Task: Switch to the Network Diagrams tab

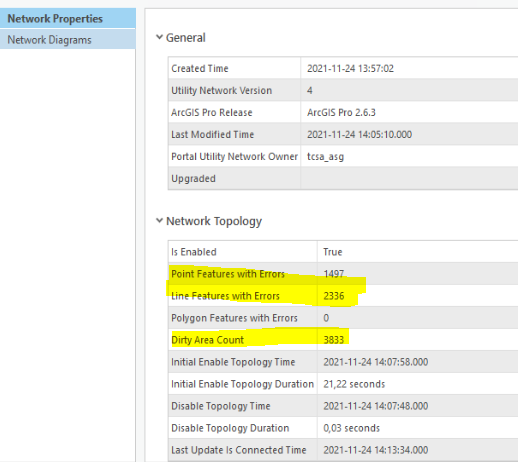Action: pos(68,39)
